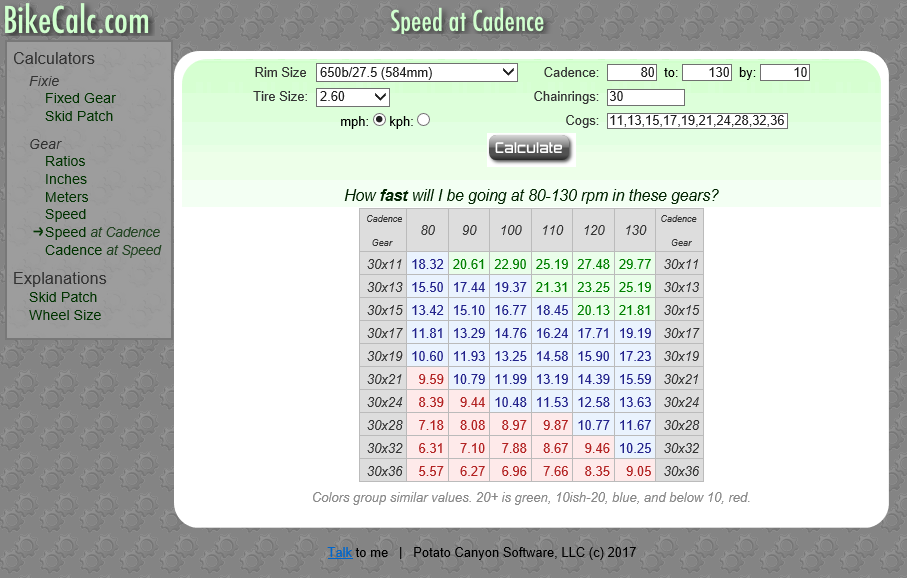907x578 pixels.
Task: Open Skid Patch explanation page
Action: coord(63,297)
